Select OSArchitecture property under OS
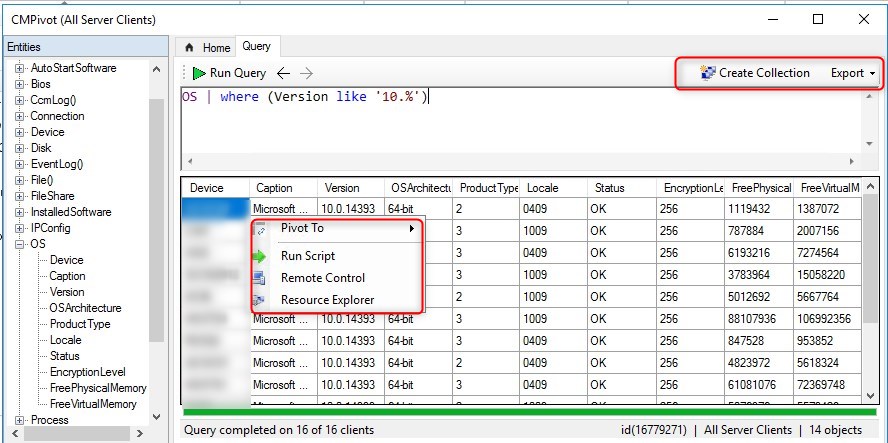 (86, 308)
